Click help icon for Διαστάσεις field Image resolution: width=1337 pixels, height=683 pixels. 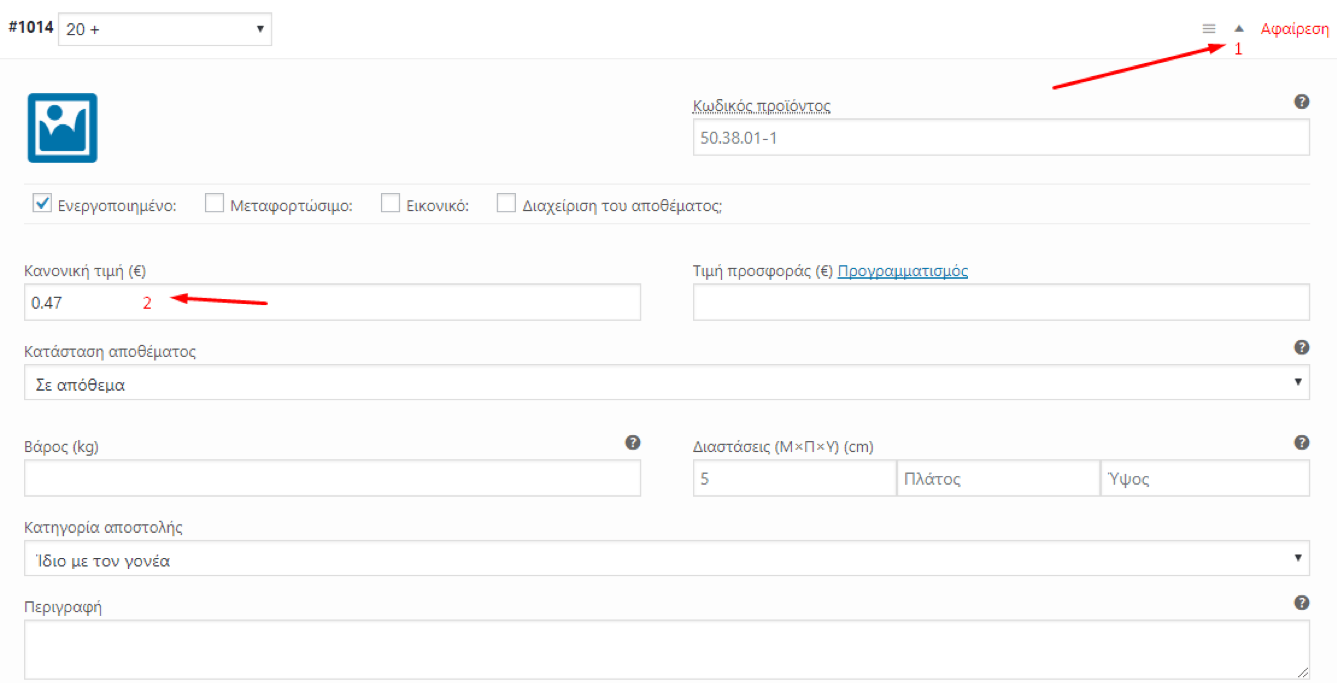click(x=1301, y=443)
